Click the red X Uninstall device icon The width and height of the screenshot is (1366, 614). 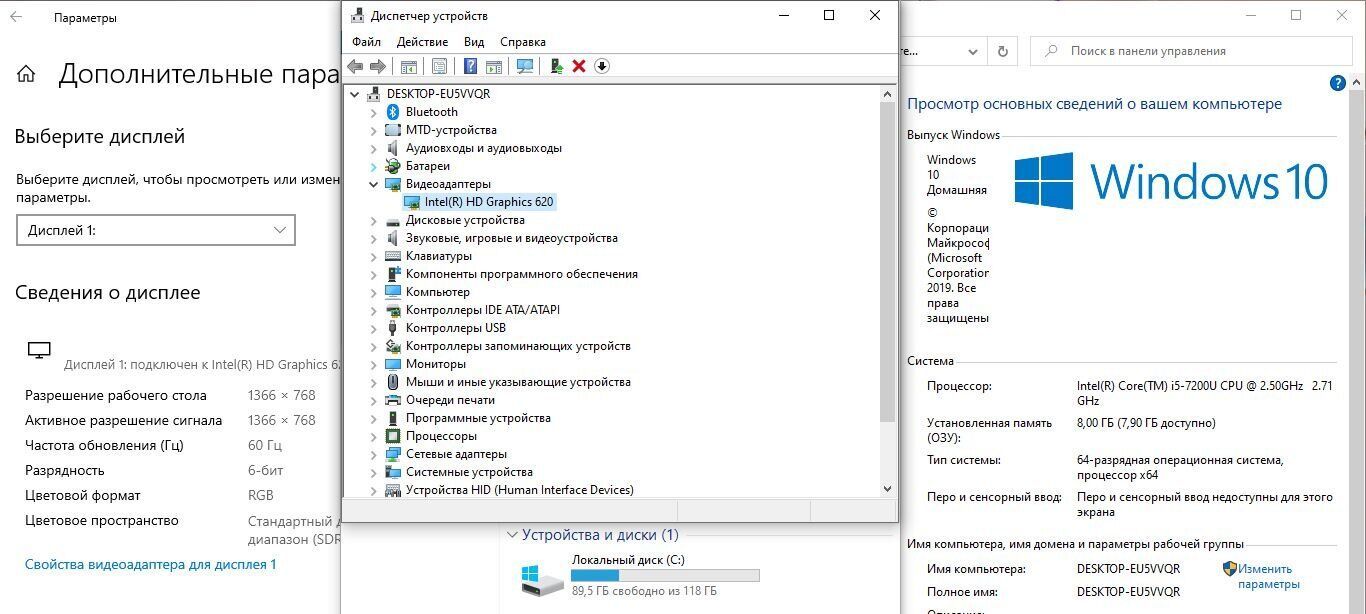click(579, 66)
